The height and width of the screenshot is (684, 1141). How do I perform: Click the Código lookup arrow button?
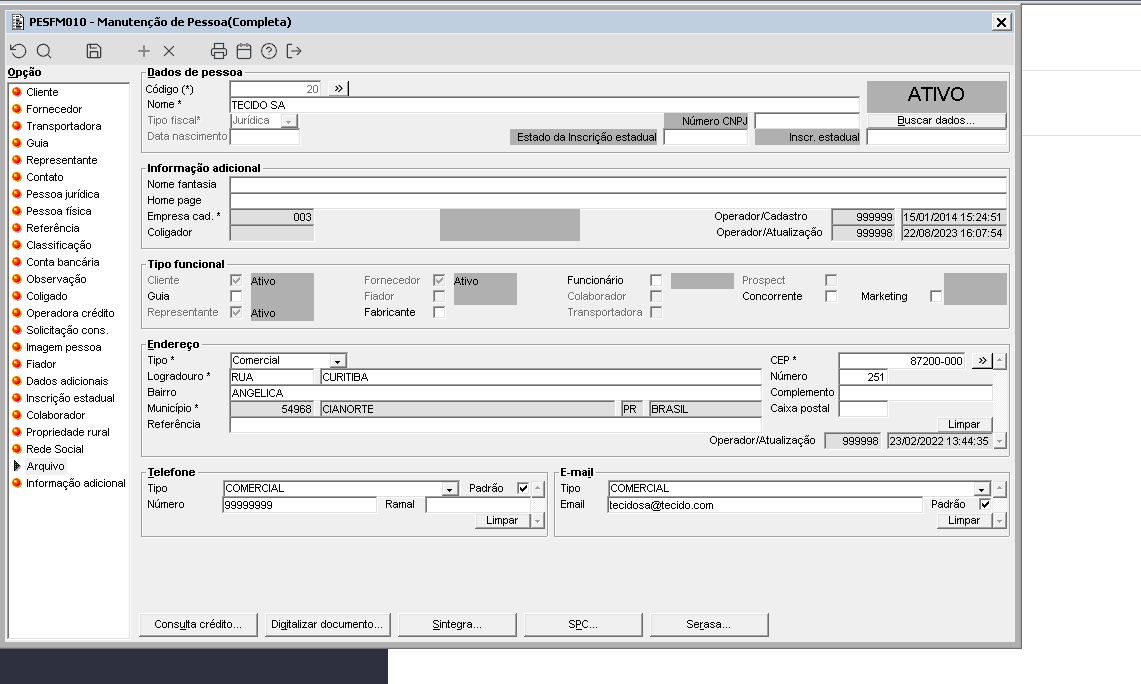pos(338,88)
